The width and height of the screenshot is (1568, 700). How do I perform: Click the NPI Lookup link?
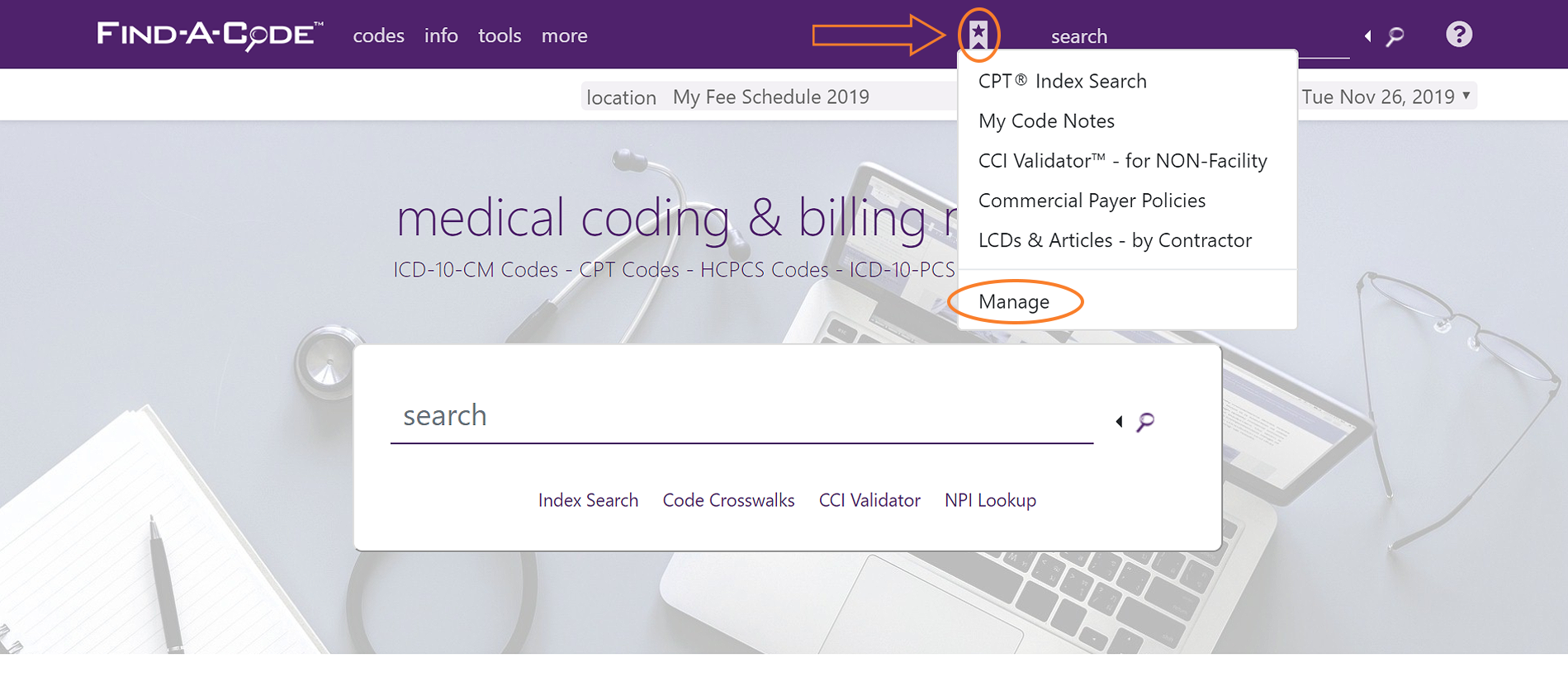[990, 500]
